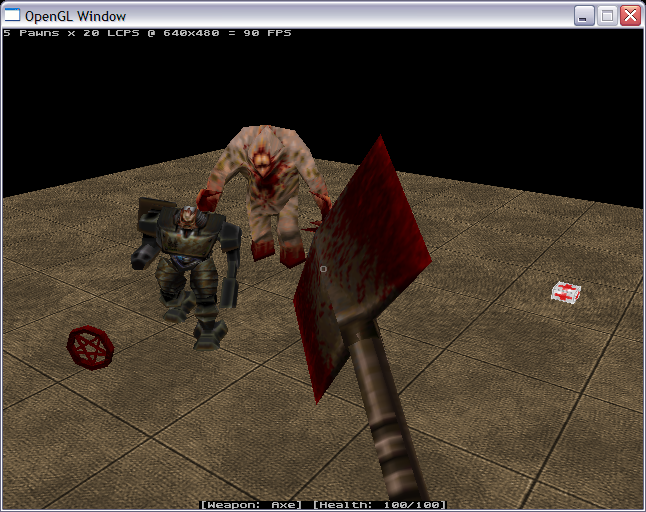Click the armored soldier's foot
The height and width of the screenshot is (512, 646).
[207, 336]
